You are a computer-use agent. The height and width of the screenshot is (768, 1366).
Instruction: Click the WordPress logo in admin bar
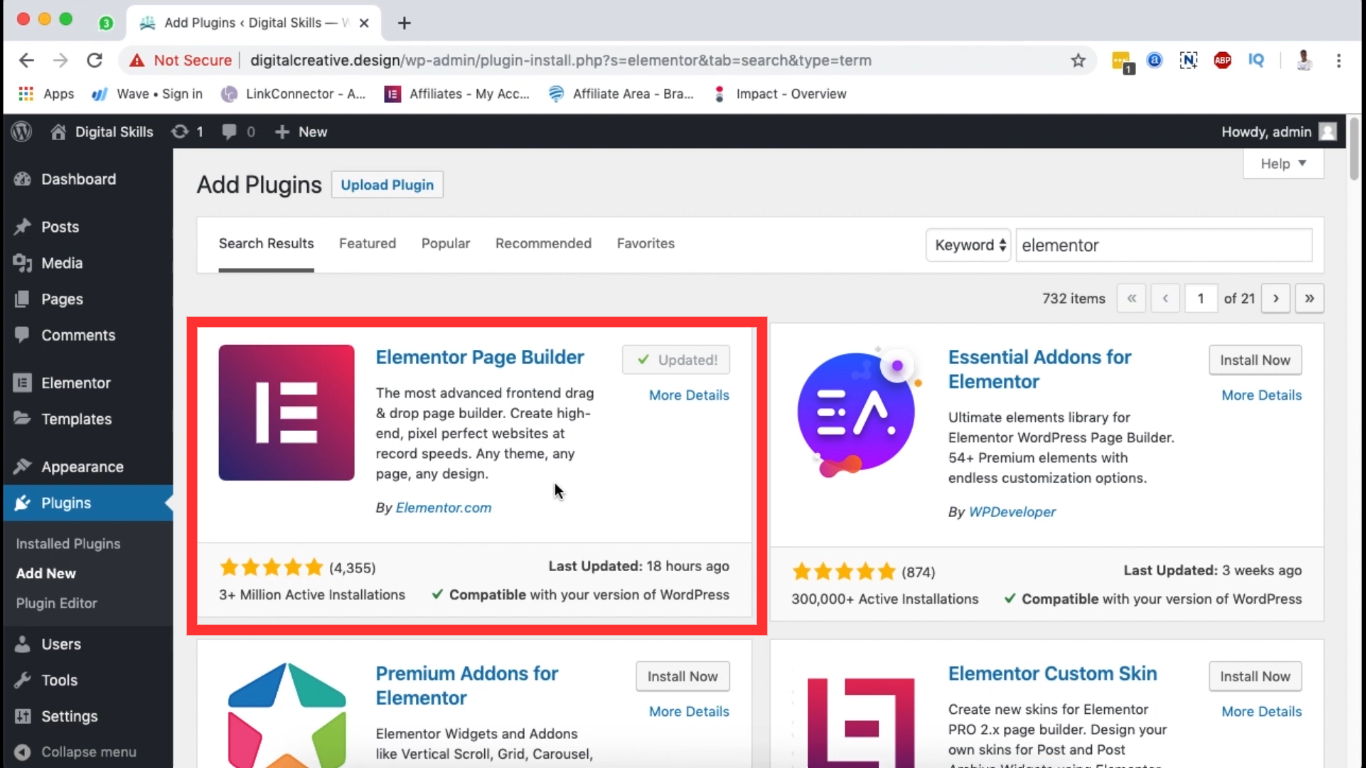click(21, 132)
